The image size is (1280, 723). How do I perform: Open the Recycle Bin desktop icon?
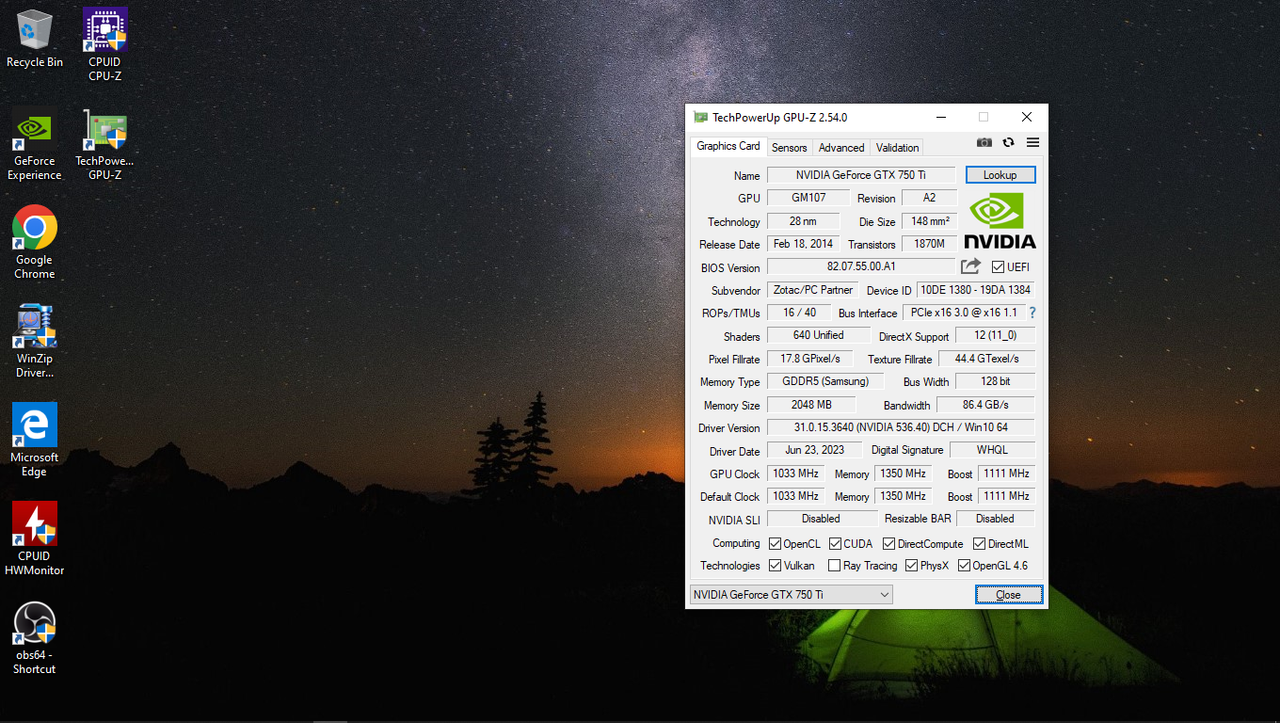tap(34, 39)
